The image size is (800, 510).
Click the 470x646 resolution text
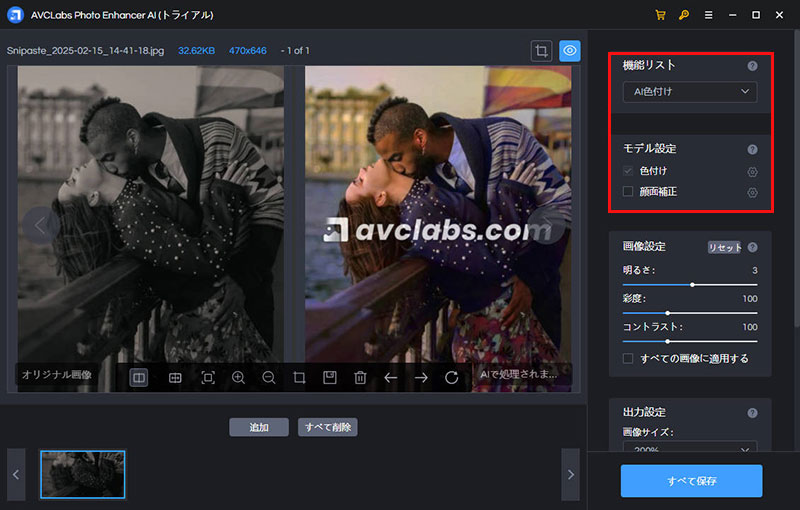coord(247,50)
